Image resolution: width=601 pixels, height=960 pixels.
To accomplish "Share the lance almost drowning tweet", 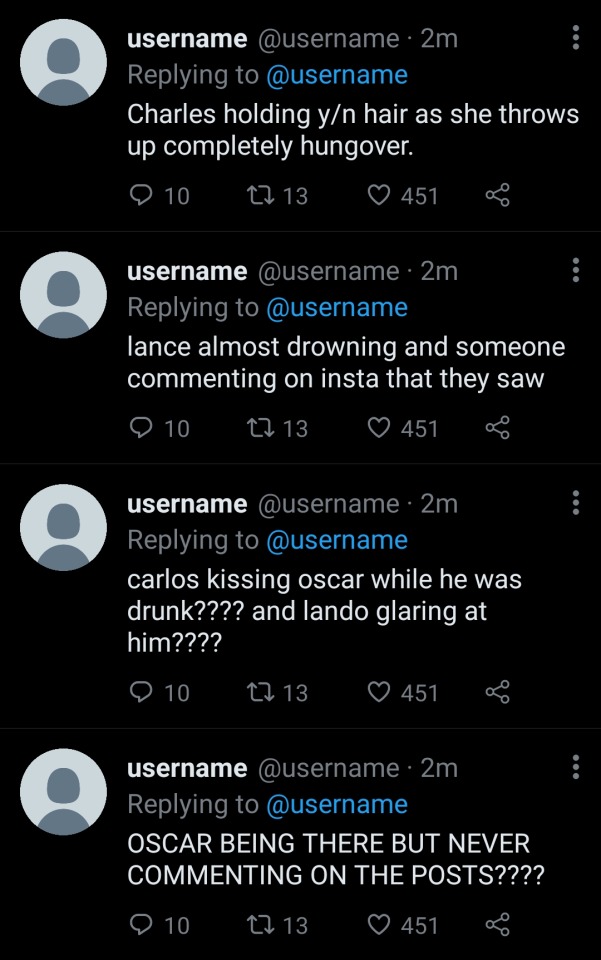I will coord(497,429).
